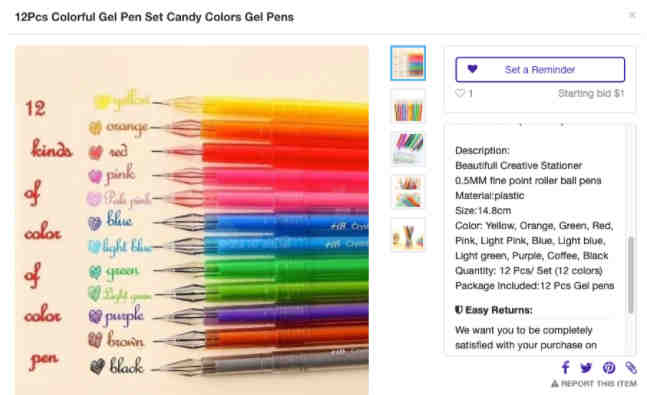Click the Set a Reminder button
This screenshot has height=395, width=647.
pyautogui.click(x=540, y=69)
